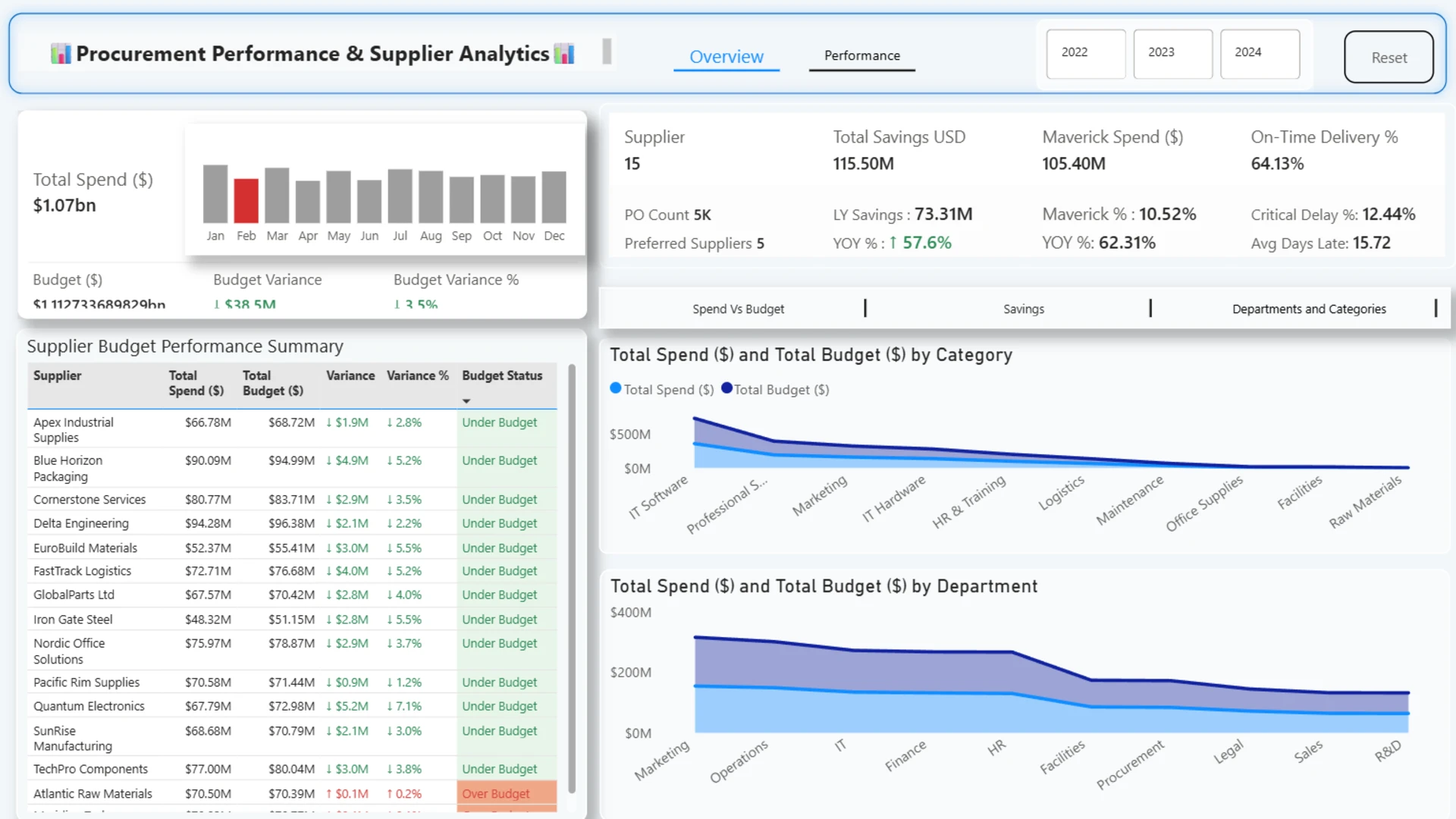
Task: Toggle the 2024 year slicer
Action: (1260, 54)
